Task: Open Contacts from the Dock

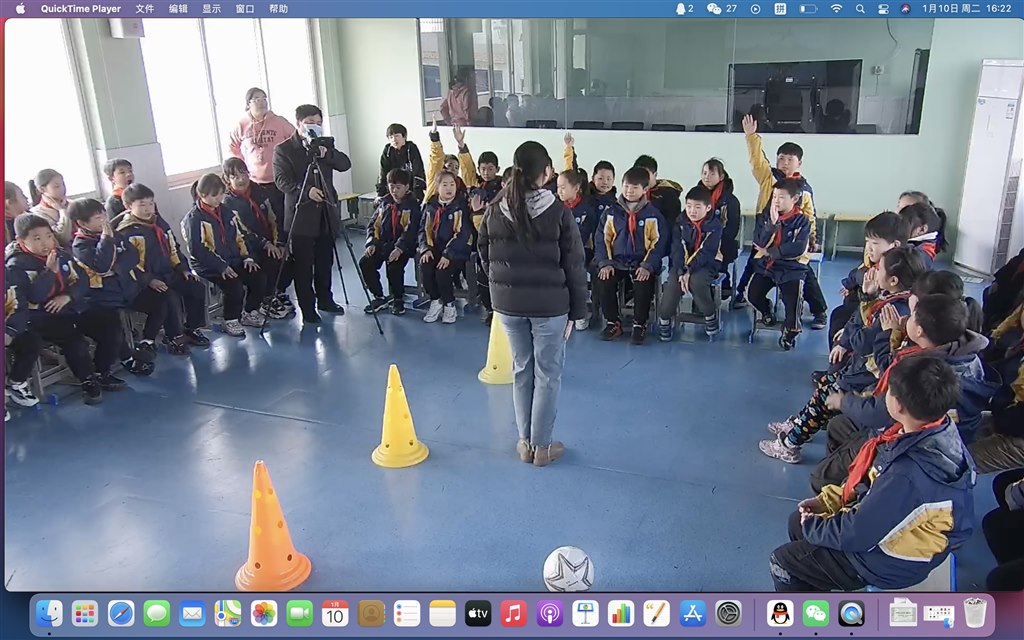Action: pyautogui.click(x=371, y=614)
